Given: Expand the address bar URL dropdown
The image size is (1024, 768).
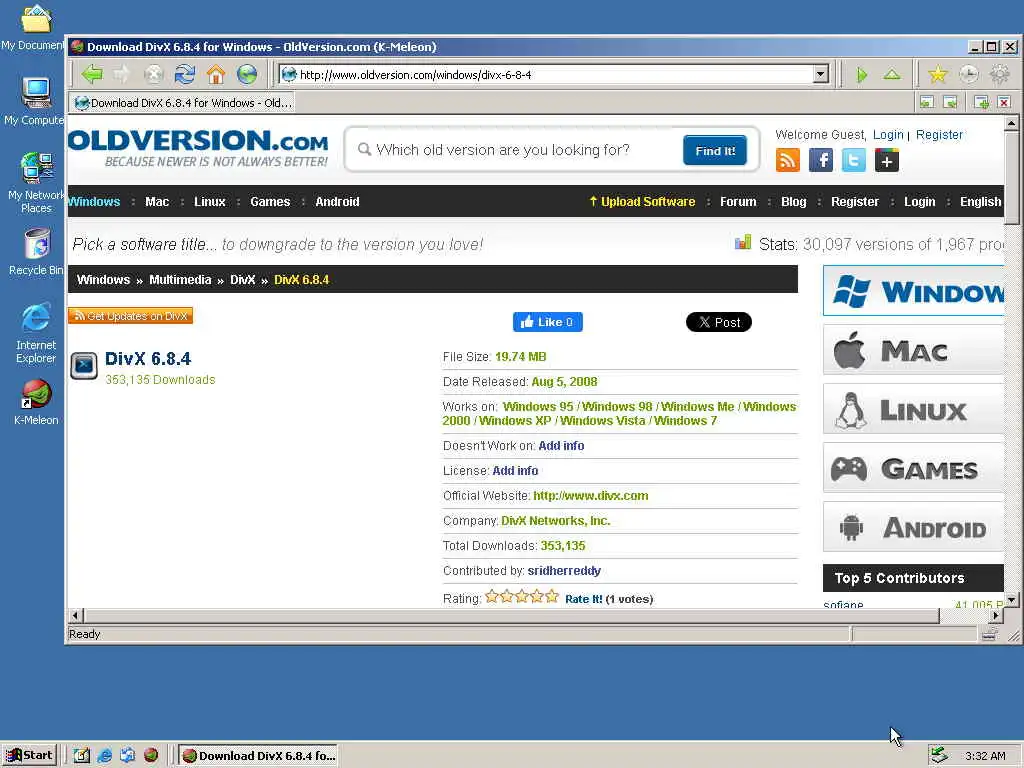Looking at the screenshot, I should 821,74.
